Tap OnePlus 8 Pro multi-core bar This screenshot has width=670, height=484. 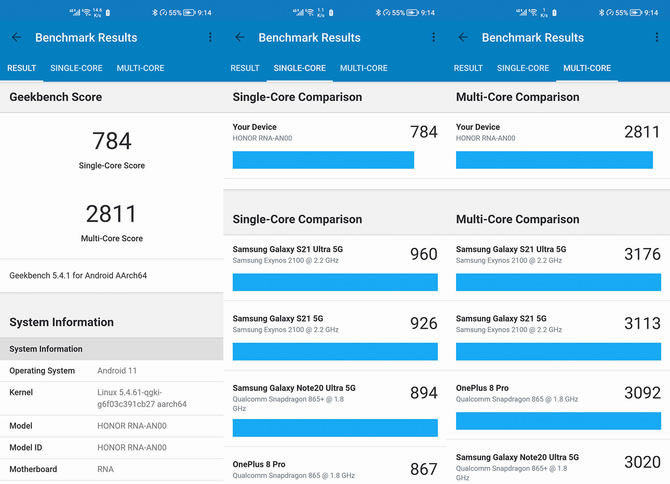point(558,421)
